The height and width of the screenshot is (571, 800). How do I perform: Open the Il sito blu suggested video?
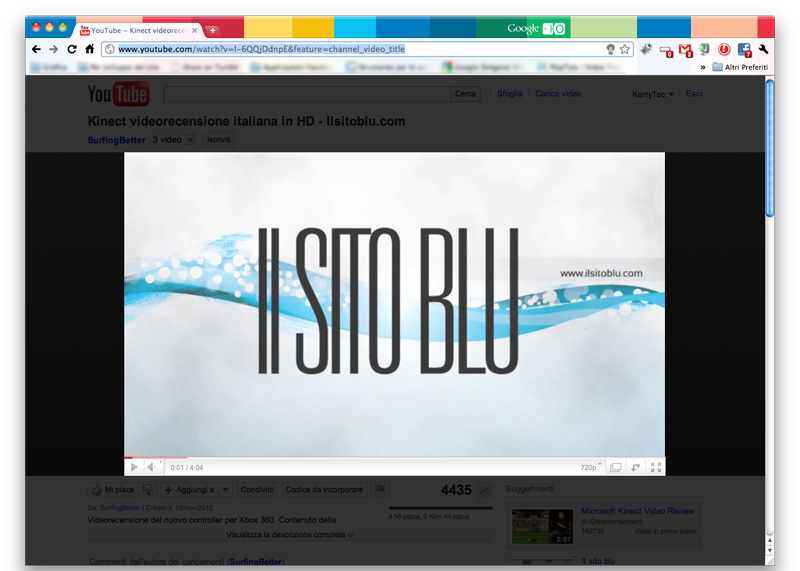point(598,561)
